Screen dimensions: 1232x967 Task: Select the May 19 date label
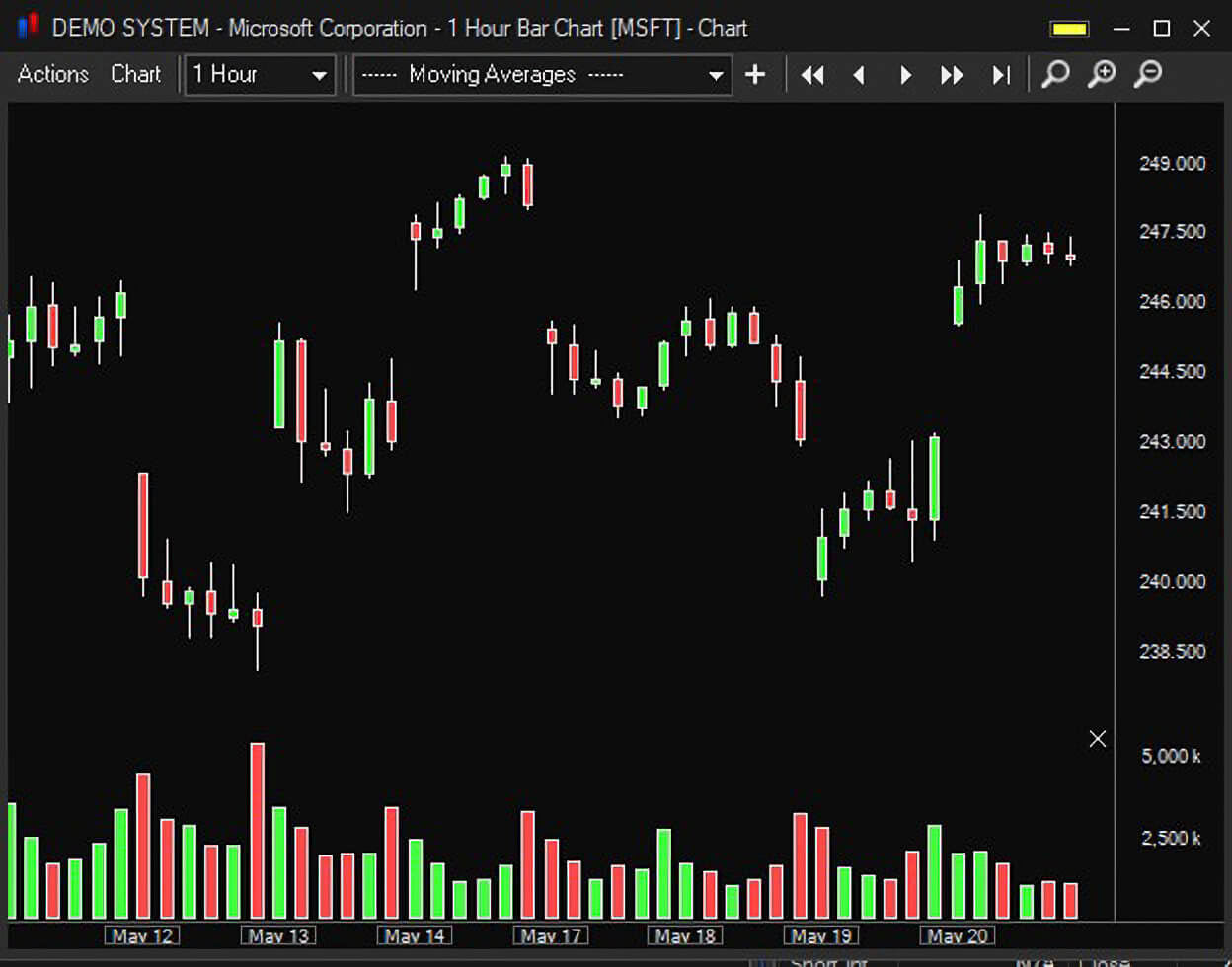click(821, 935)
